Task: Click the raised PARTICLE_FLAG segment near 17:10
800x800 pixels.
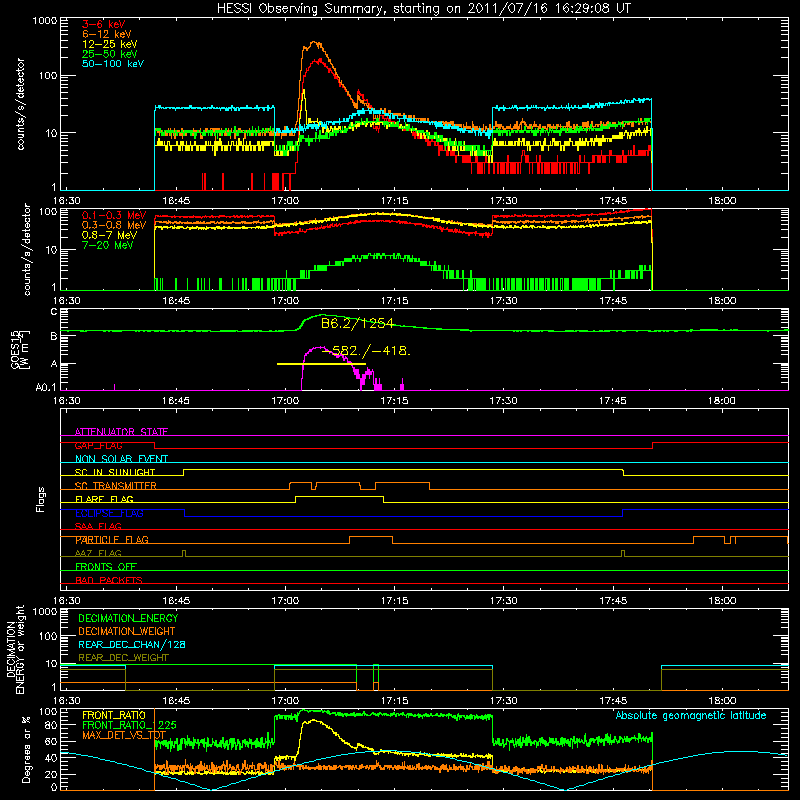Action: pos(371,537)
